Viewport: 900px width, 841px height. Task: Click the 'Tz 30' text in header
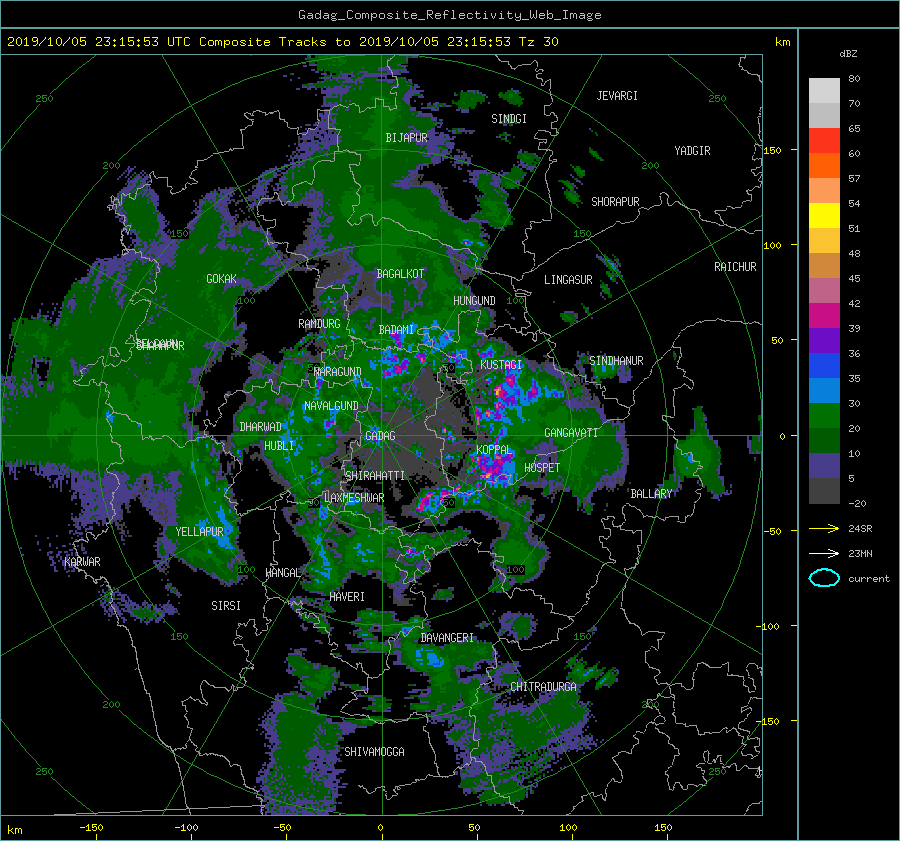[538, 42]
